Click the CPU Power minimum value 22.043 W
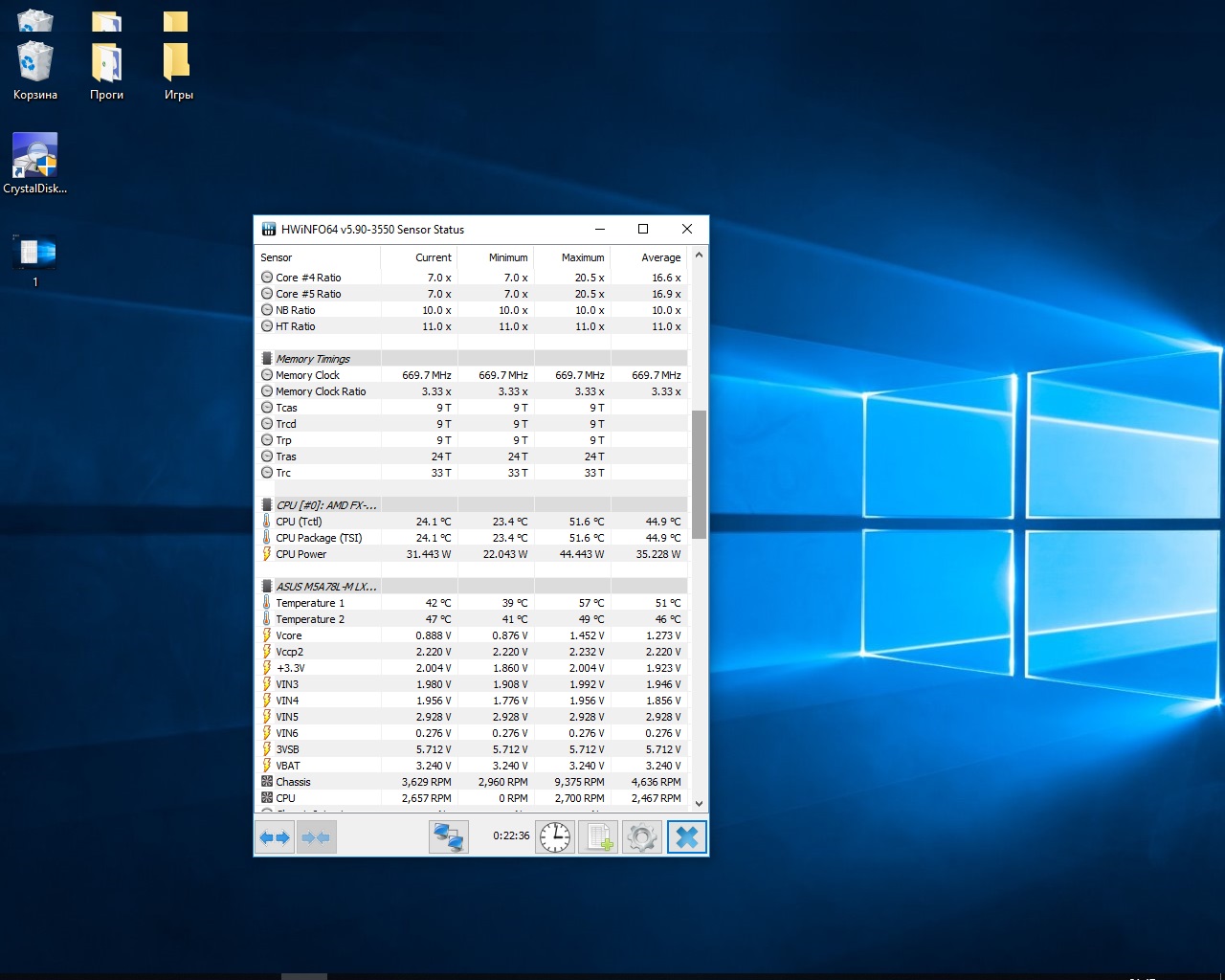Viewport: 1225px width, 980px height. tap(505, 554)
